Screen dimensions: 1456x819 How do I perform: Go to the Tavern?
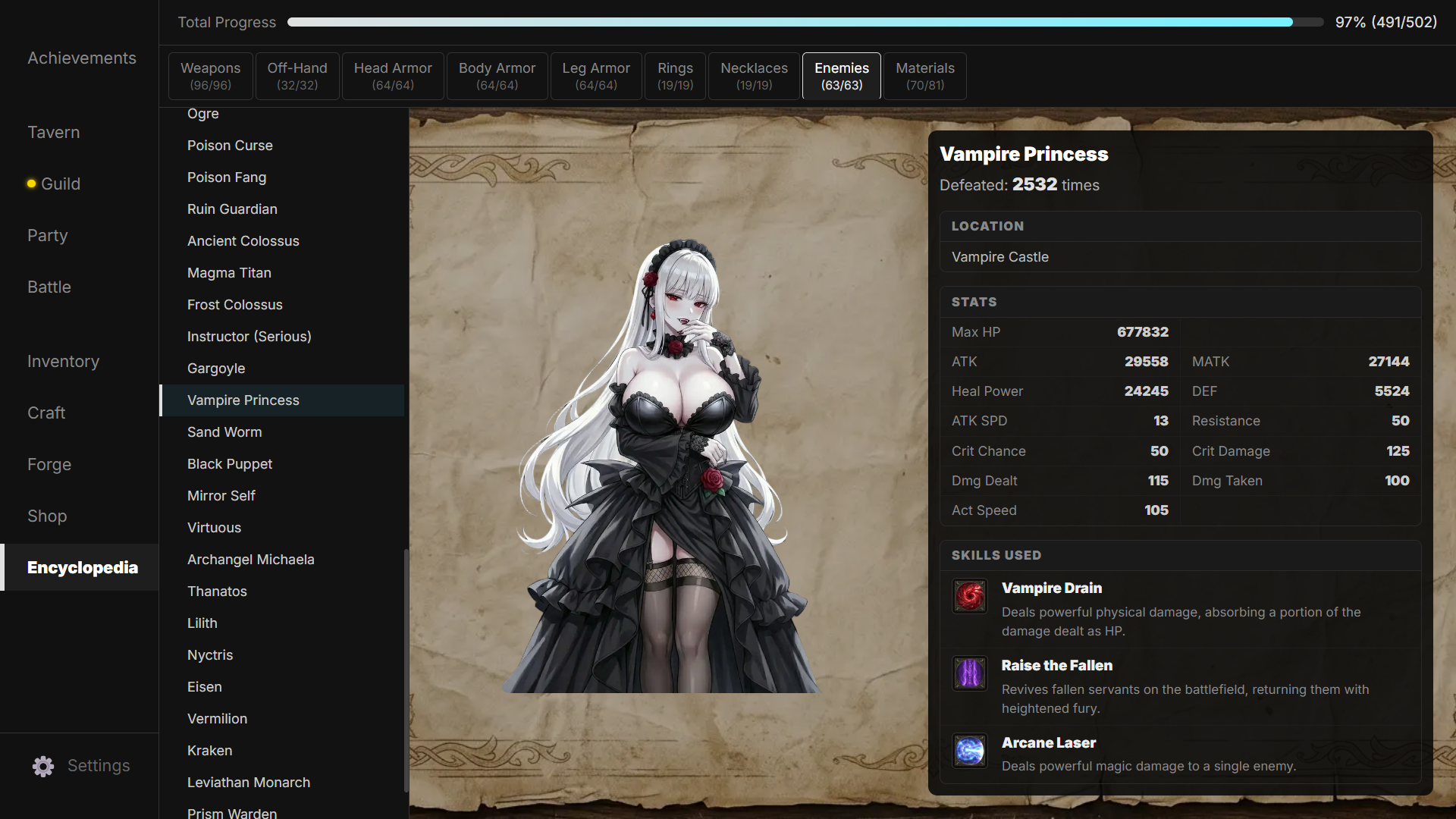click(54, 133)
